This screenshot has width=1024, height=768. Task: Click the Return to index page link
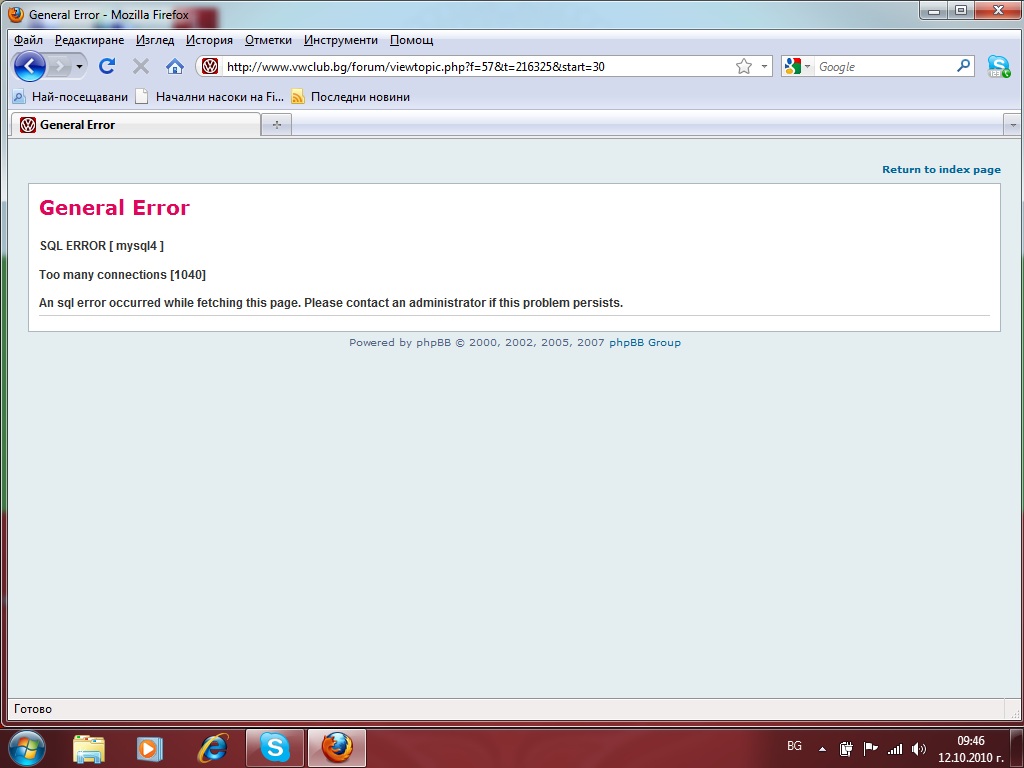point(941,170)
